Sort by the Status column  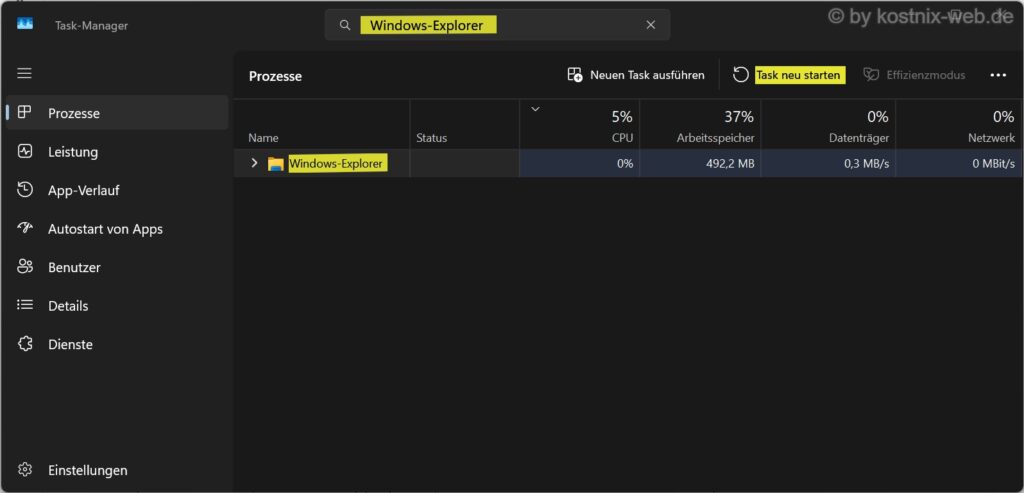click(464, 123)
